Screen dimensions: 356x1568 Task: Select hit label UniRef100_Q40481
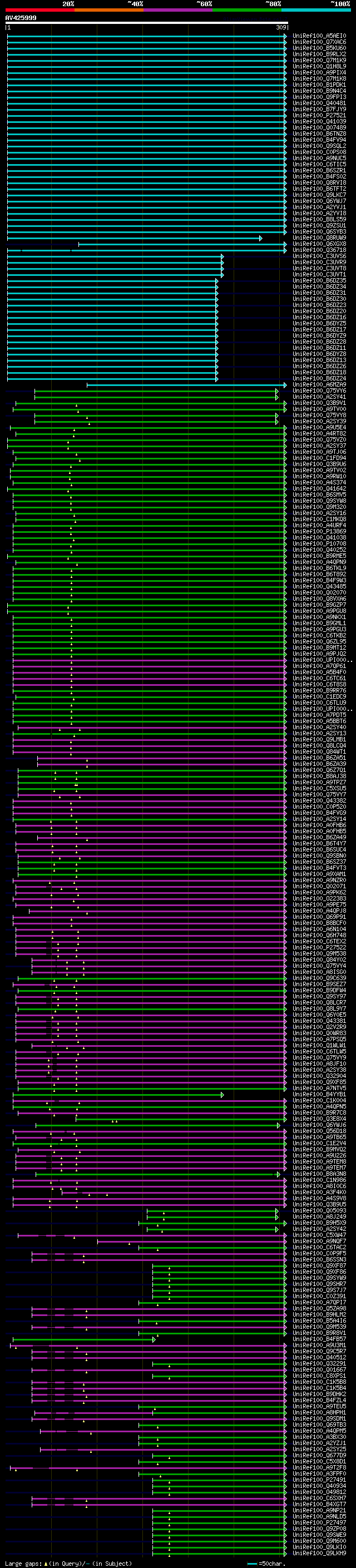coord(319,103)
